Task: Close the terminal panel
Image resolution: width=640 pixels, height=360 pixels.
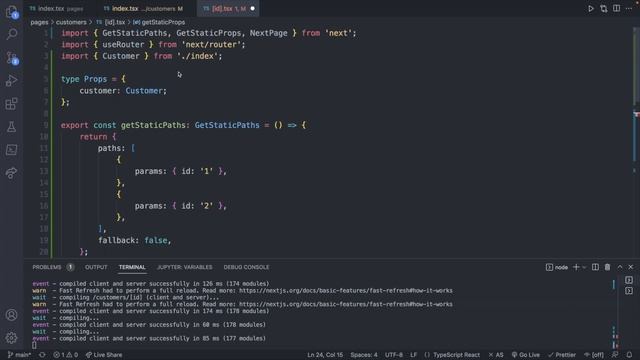Action: pyautogui.click(x=631, y=267)
